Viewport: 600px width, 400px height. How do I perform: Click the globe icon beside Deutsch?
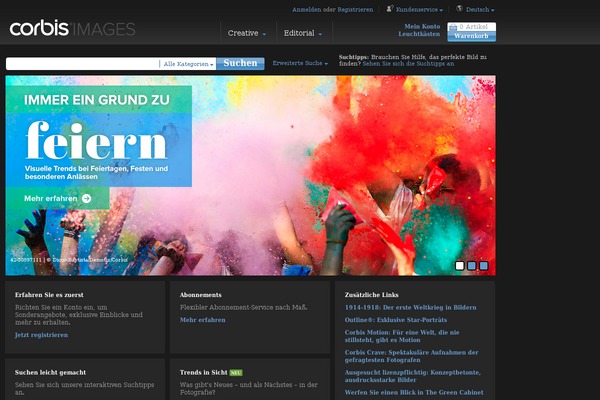(x=459, y=8)
